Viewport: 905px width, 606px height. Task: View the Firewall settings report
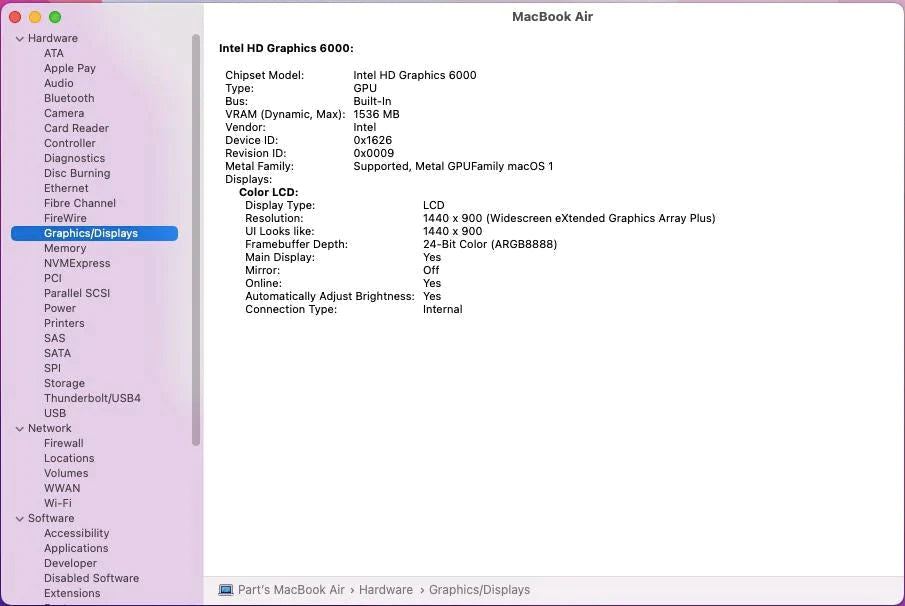point(63,443)
